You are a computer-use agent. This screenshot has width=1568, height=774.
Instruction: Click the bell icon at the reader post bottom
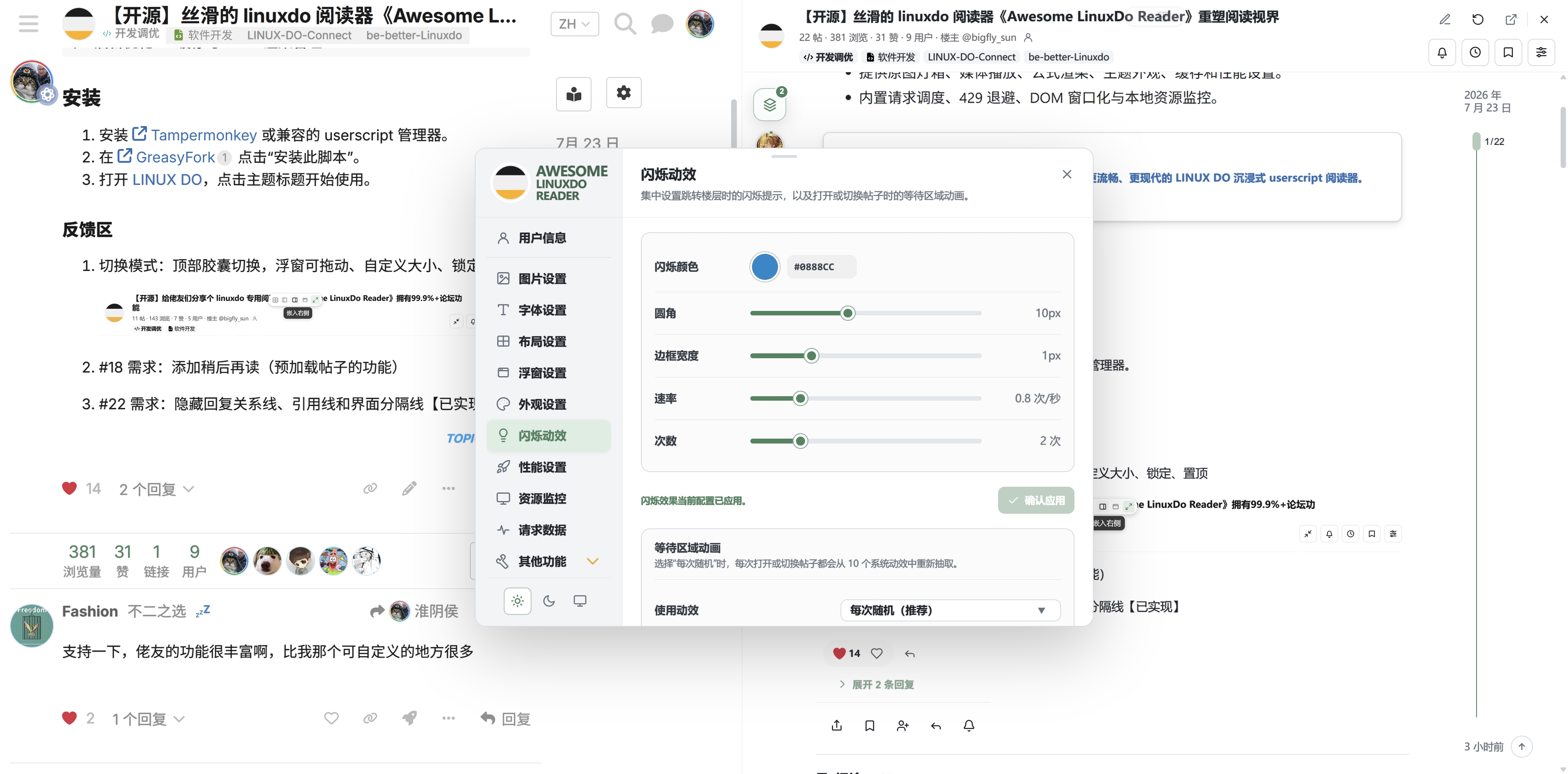[969, 725]
